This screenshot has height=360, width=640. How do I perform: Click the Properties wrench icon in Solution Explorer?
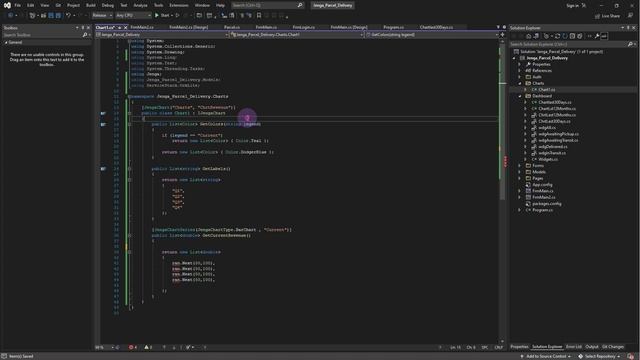(x=597, y=36)
